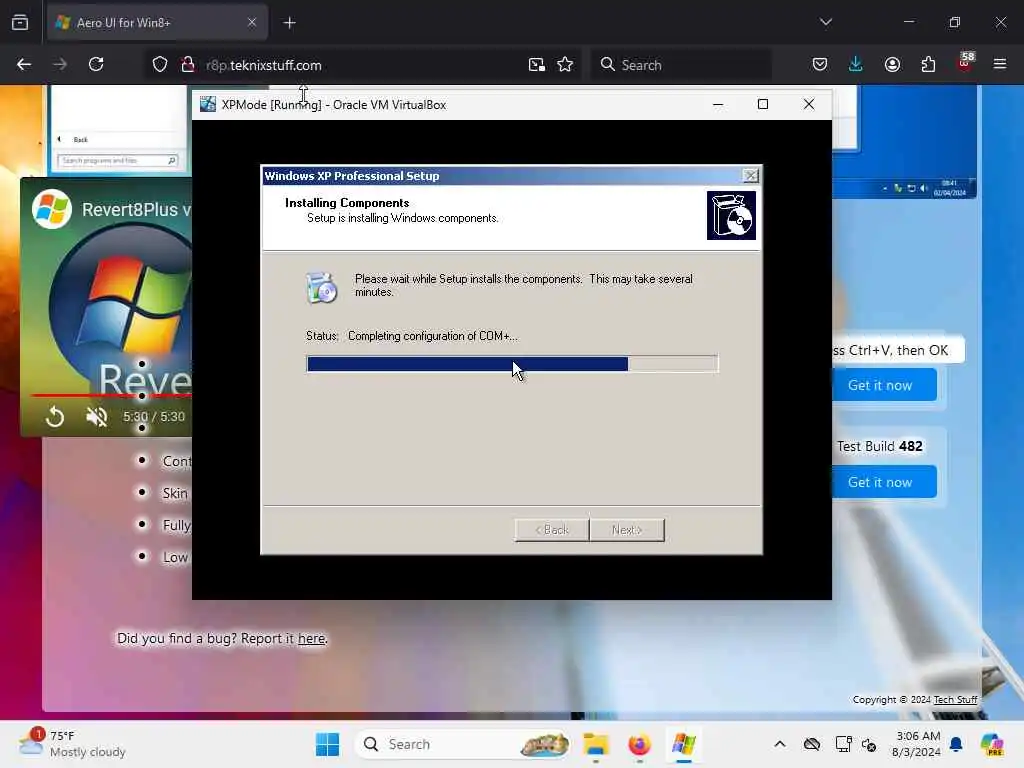The image size is (1024, 768).
Task: Click the Aero UI for Win8+ tab
Action: [157, 23]
